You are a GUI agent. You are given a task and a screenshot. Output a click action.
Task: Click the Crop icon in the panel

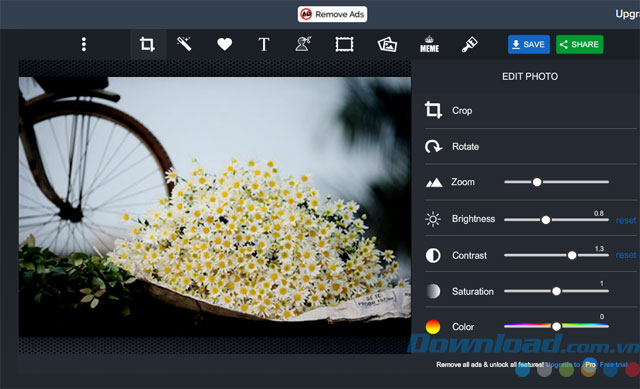pyautogui.click(x=433, y=110)
